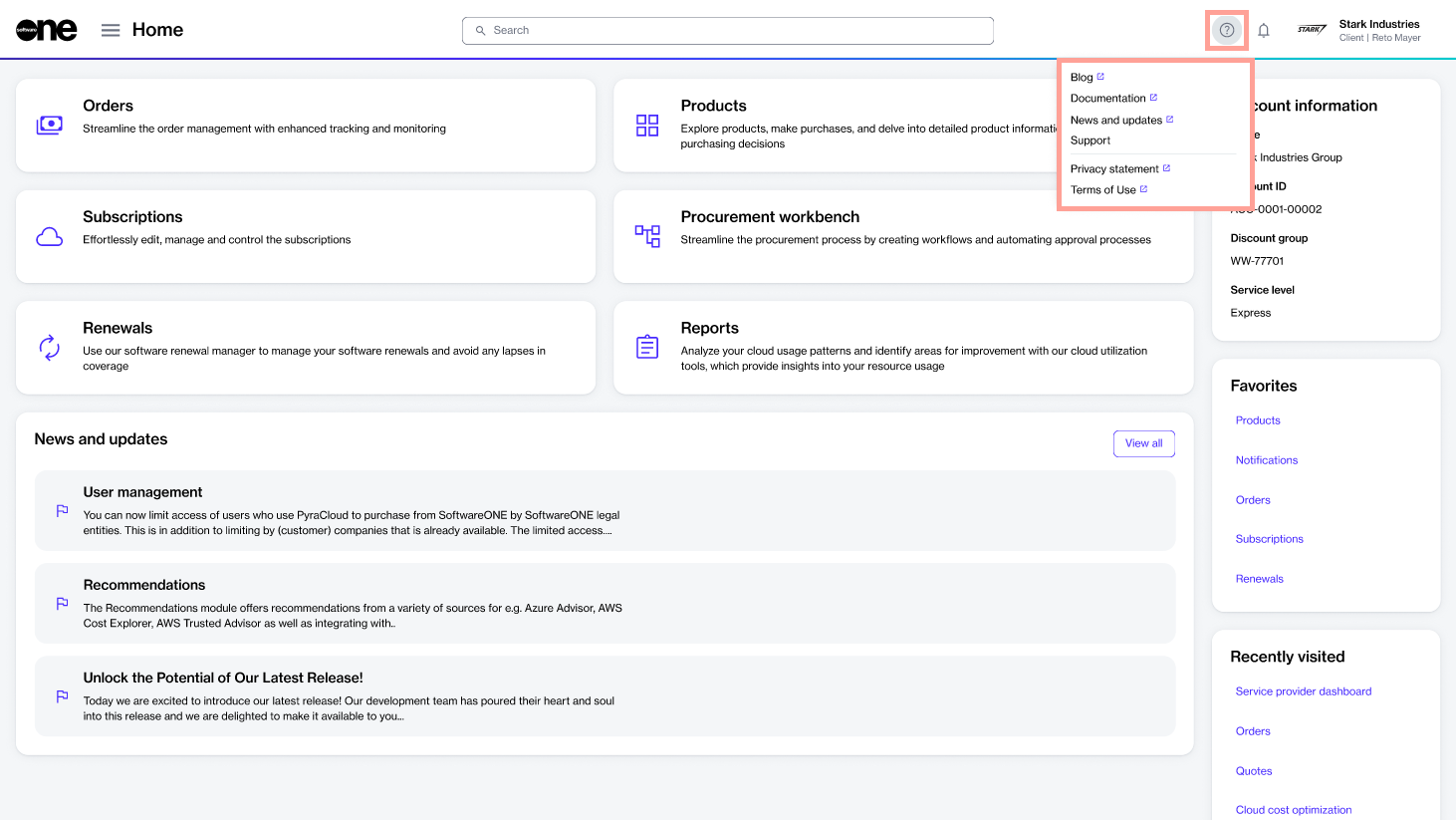Click the View all button
The width and height of the screenshot is (1456, 820).
click(1143, 443)
